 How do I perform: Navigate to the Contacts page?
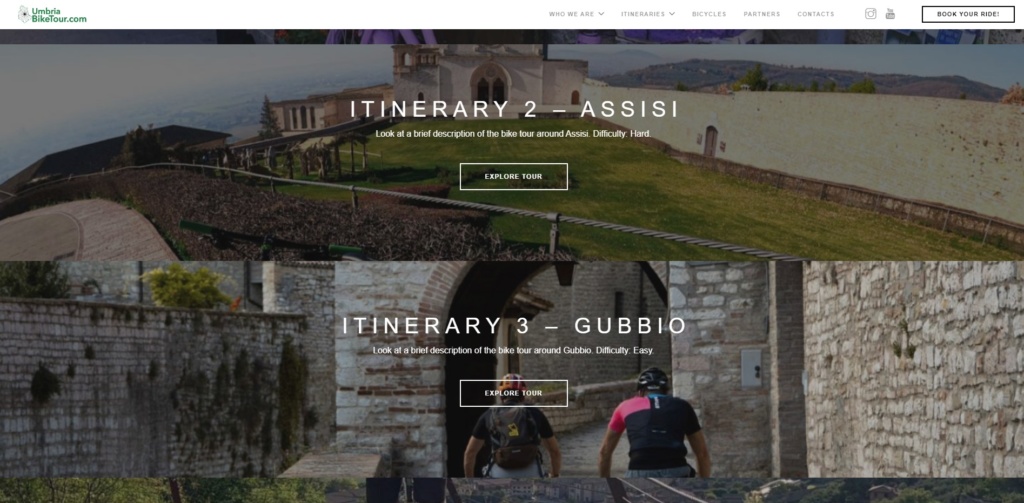[x=816, y=14]
